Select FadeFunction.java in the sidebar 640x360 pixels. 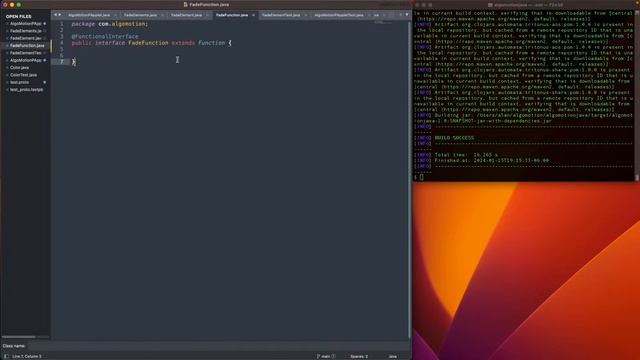[x=27, y=46]
